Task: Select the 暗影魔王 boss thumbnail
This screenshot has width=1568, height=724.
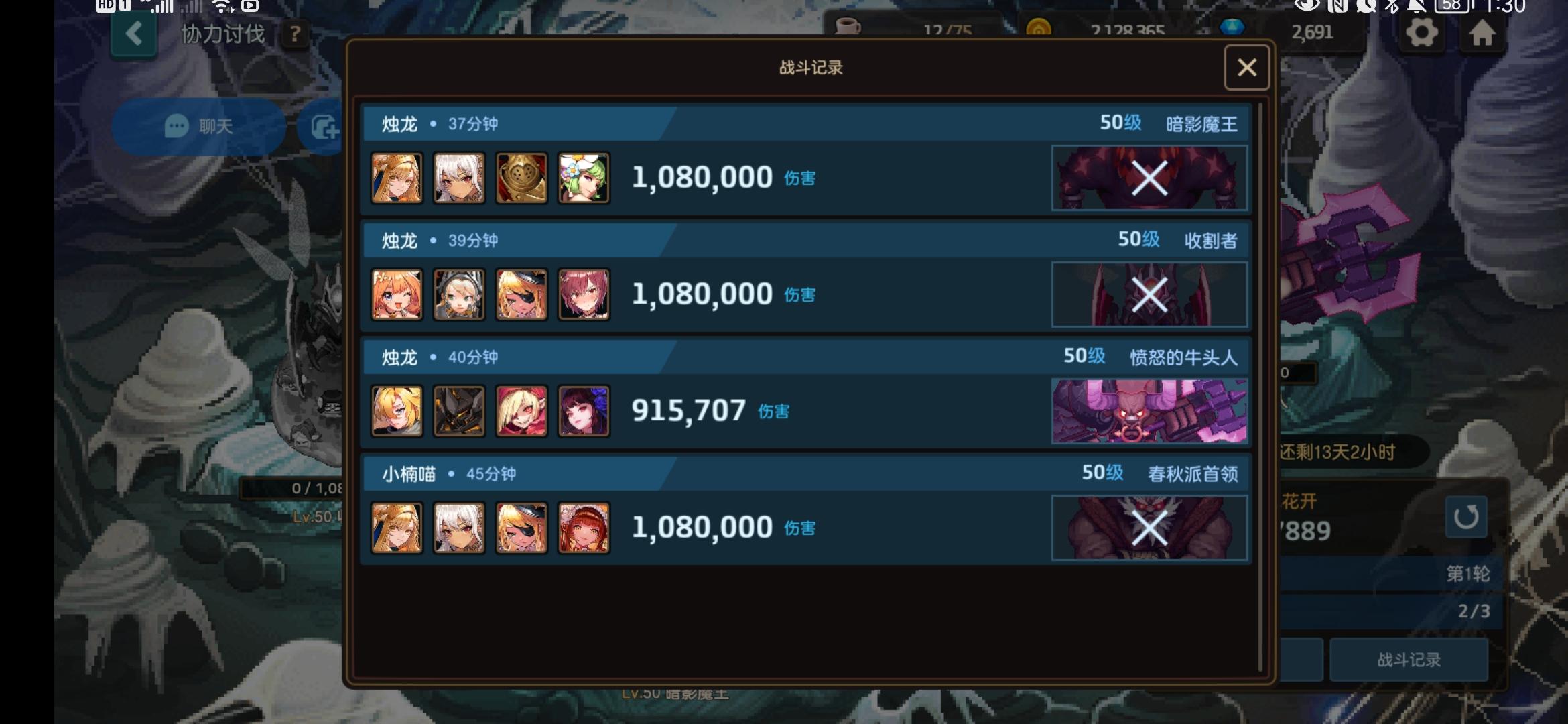Action: coord(1149,178)
